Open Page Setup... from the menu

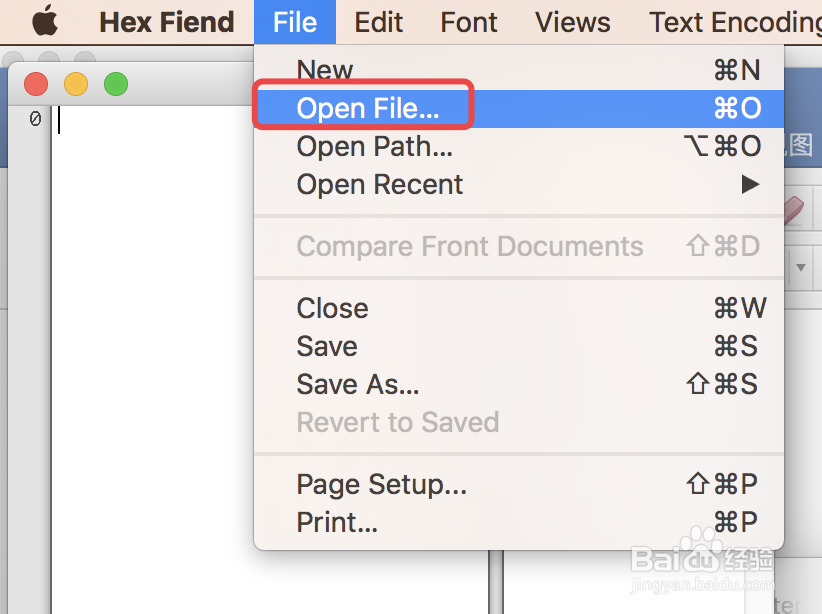(382, 485)
